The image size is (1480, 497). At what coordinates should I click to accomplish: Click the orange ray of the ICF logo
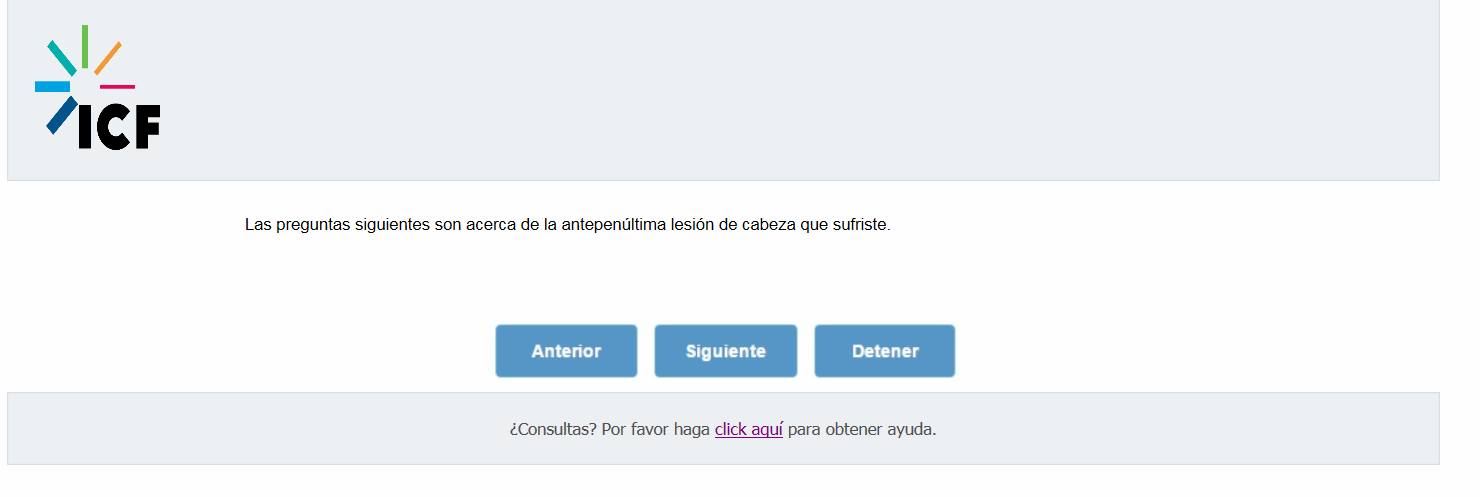pos(108,58)
